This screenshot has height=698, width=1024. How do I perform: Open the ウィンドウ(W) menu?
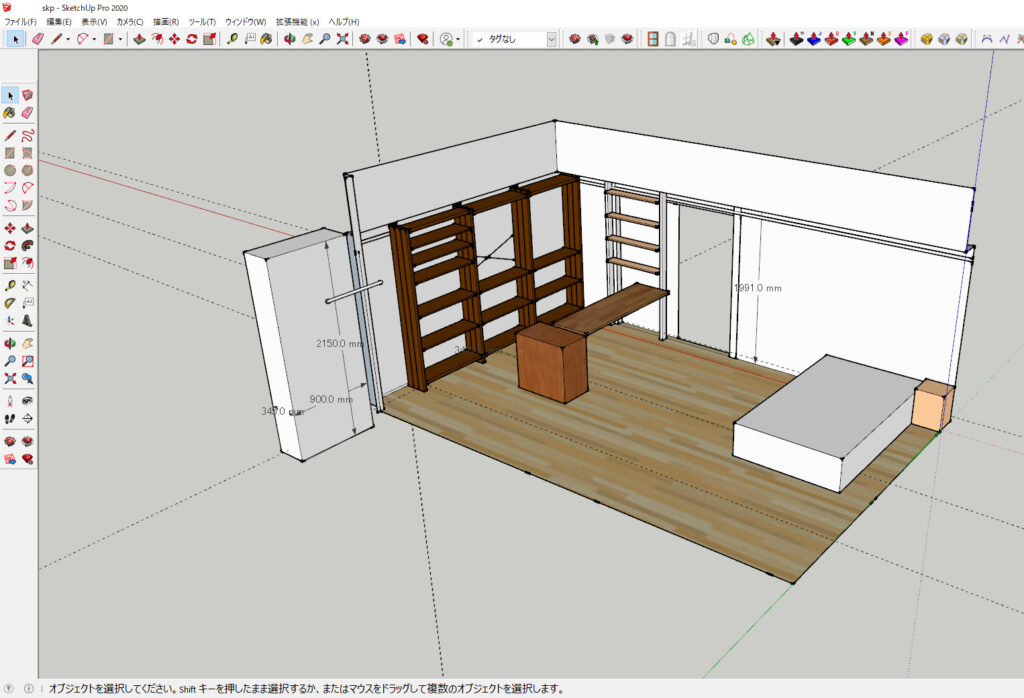point(245,21)
